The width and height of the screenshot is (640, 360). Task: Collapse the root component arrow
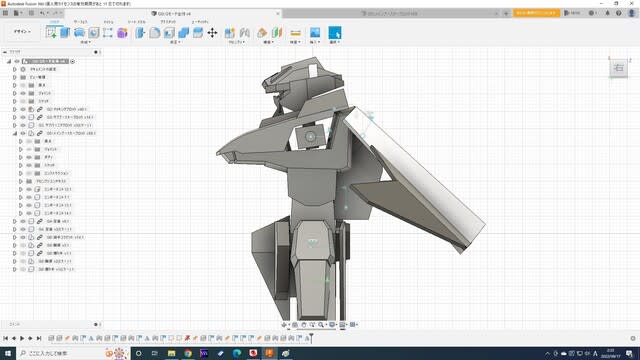pos(9,61)
